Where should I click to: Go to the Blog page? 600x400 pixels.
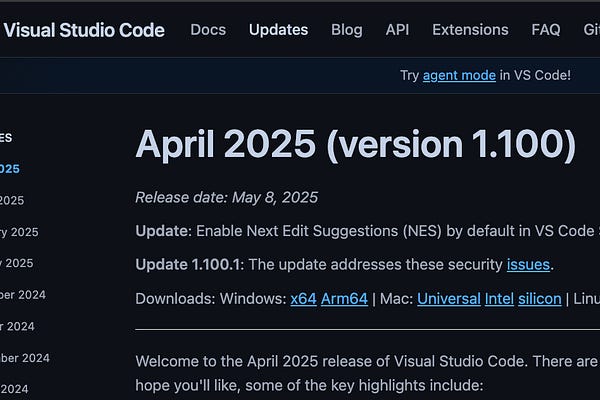347,30
